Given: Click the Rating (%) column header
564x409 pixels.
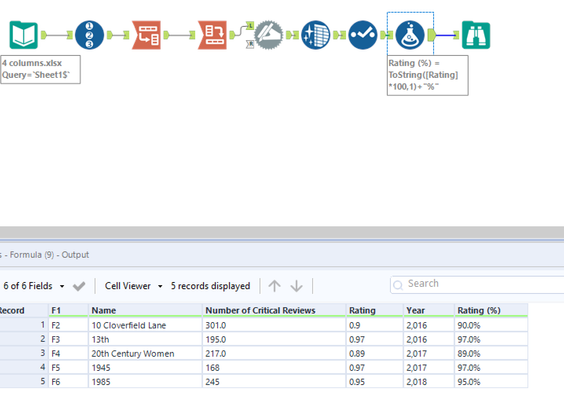Looking at the screenshot, I should click(x=491, y=310).
